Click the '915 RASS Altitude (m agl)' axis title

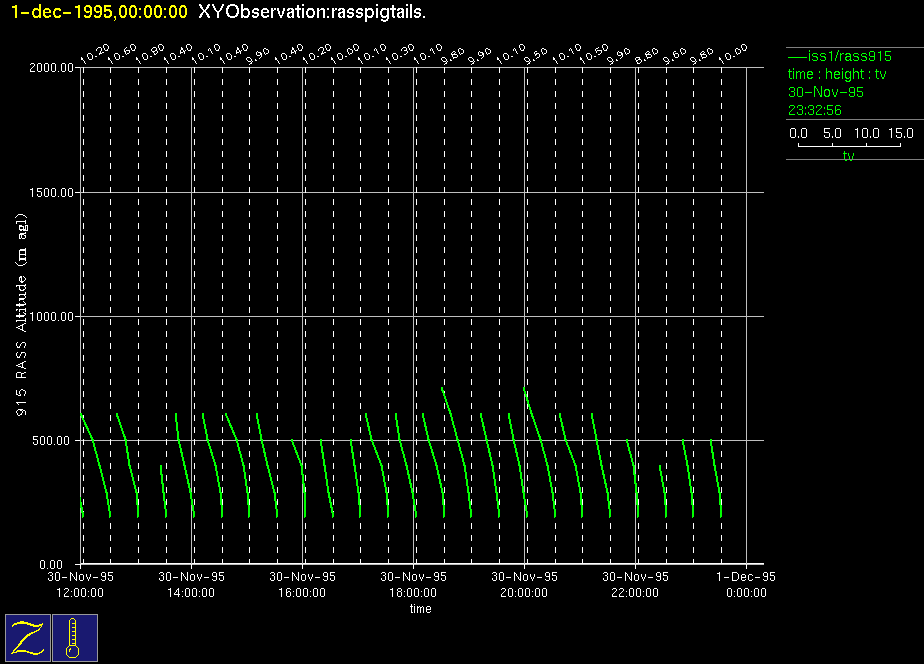22,315
